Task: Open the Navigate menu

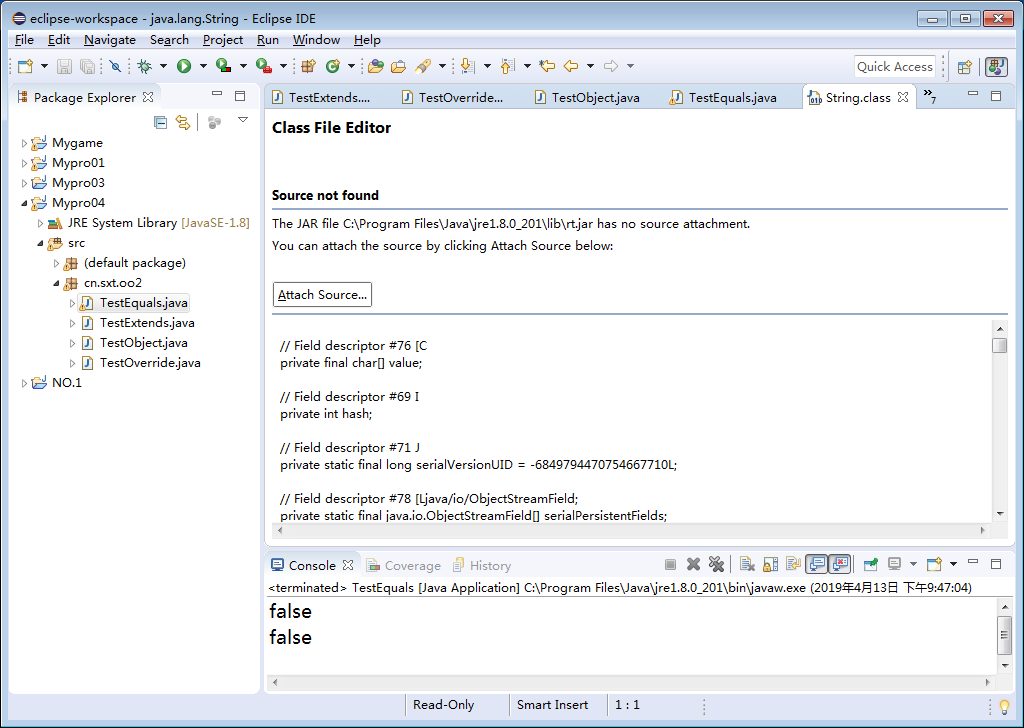Action: point(110,40)
